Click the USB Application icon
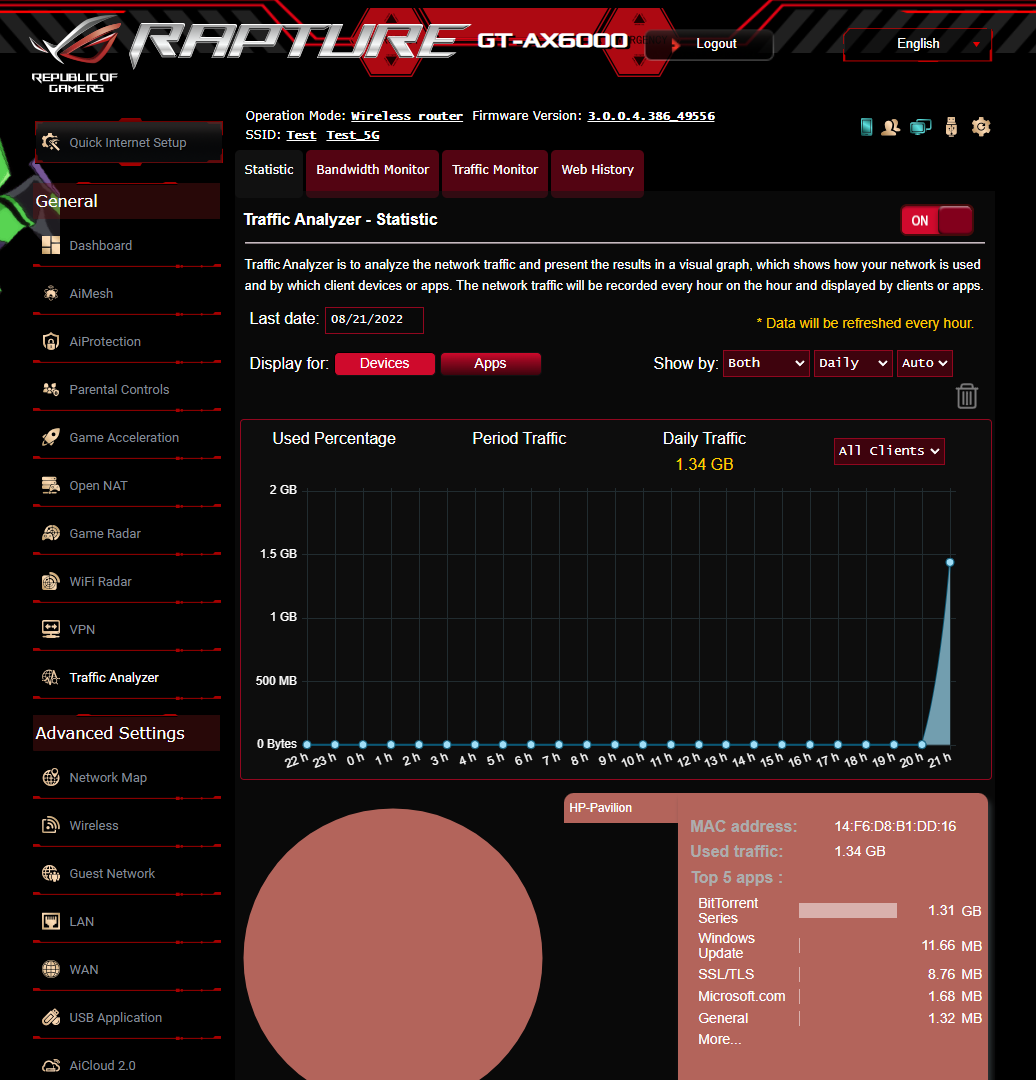 click(x=51, y=1017)
